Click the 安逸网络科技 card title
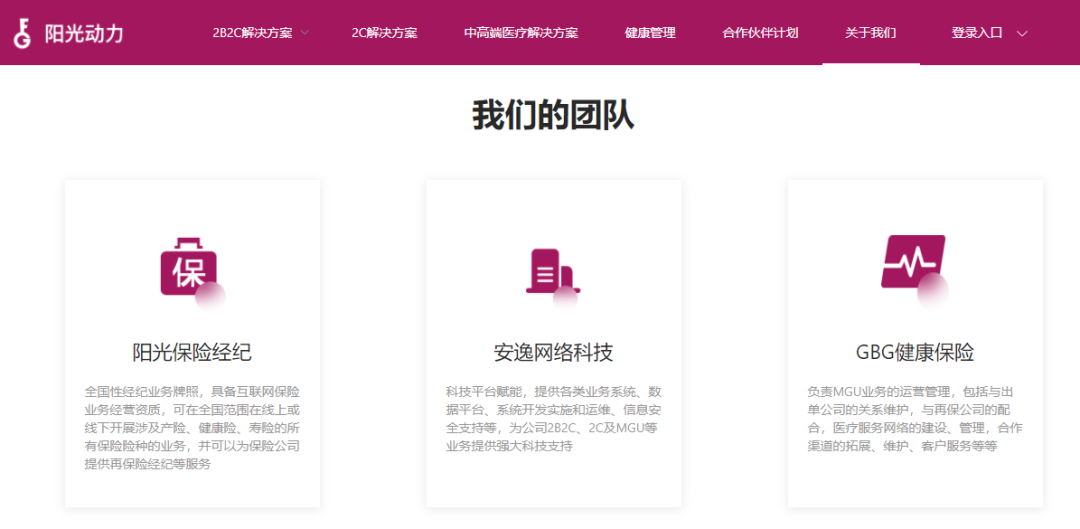The height and width of the screenshot is (529, 1080). click(x=553, y=353)
